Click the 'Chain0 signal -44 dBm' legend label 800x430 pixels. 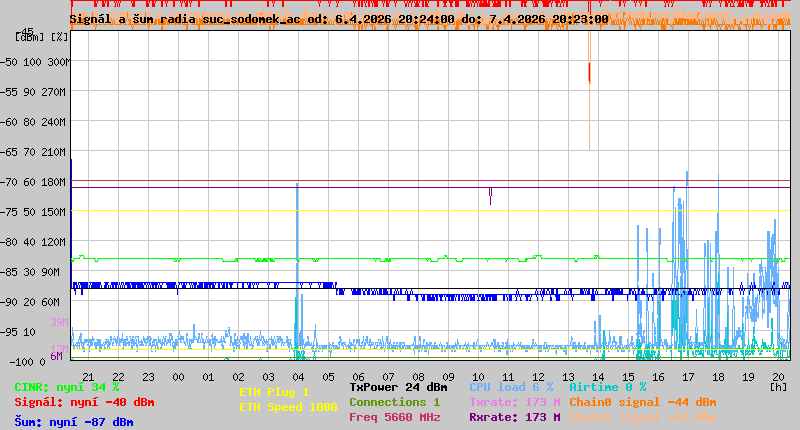tap(643, 402)
